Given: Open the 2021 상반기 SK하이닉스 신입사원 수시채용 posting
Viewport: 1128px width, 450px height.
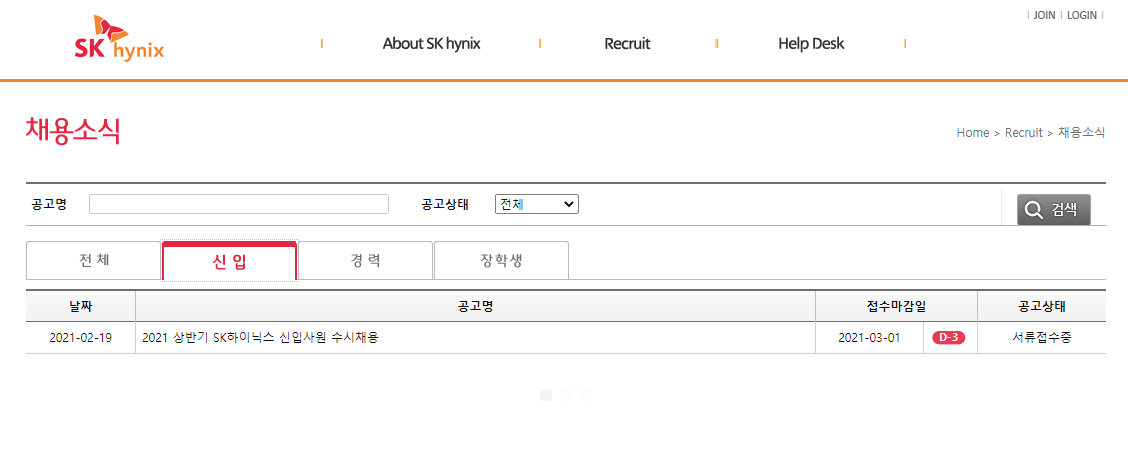Looking at the screenshot, I should [260, 338].
